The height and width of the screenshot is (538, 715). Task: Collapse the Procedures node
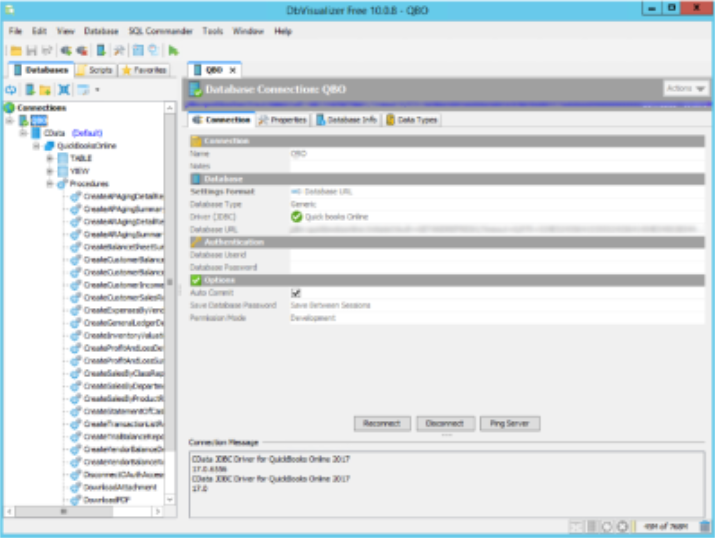50,184
